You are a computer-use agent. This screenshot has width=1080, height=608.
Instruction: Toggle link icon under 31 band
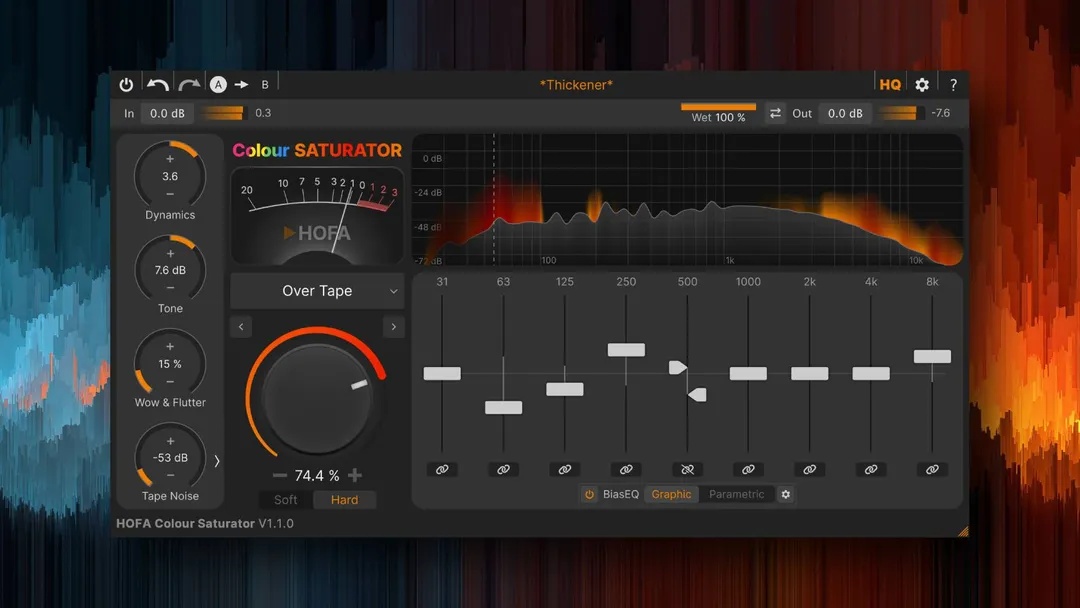[442, 470]
